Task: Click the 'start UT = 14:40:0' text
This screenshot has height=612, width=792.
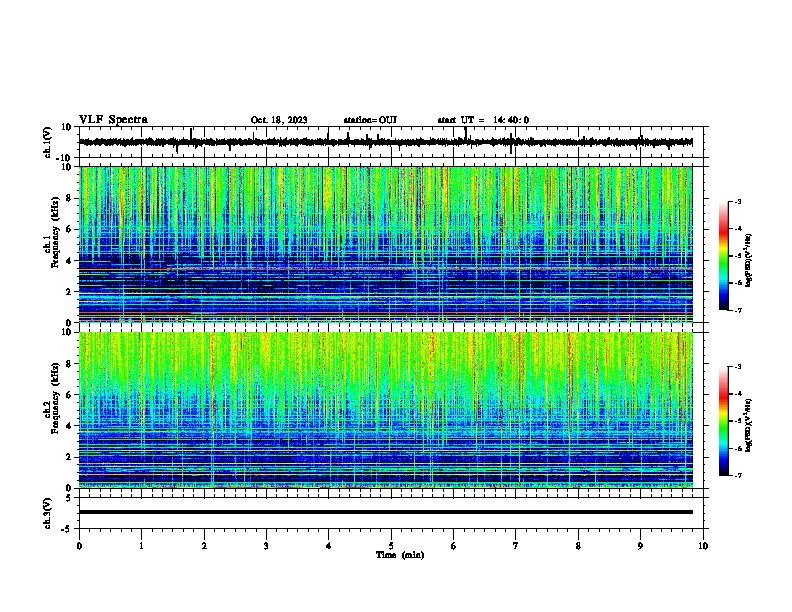Action: [x=483, y=120]
